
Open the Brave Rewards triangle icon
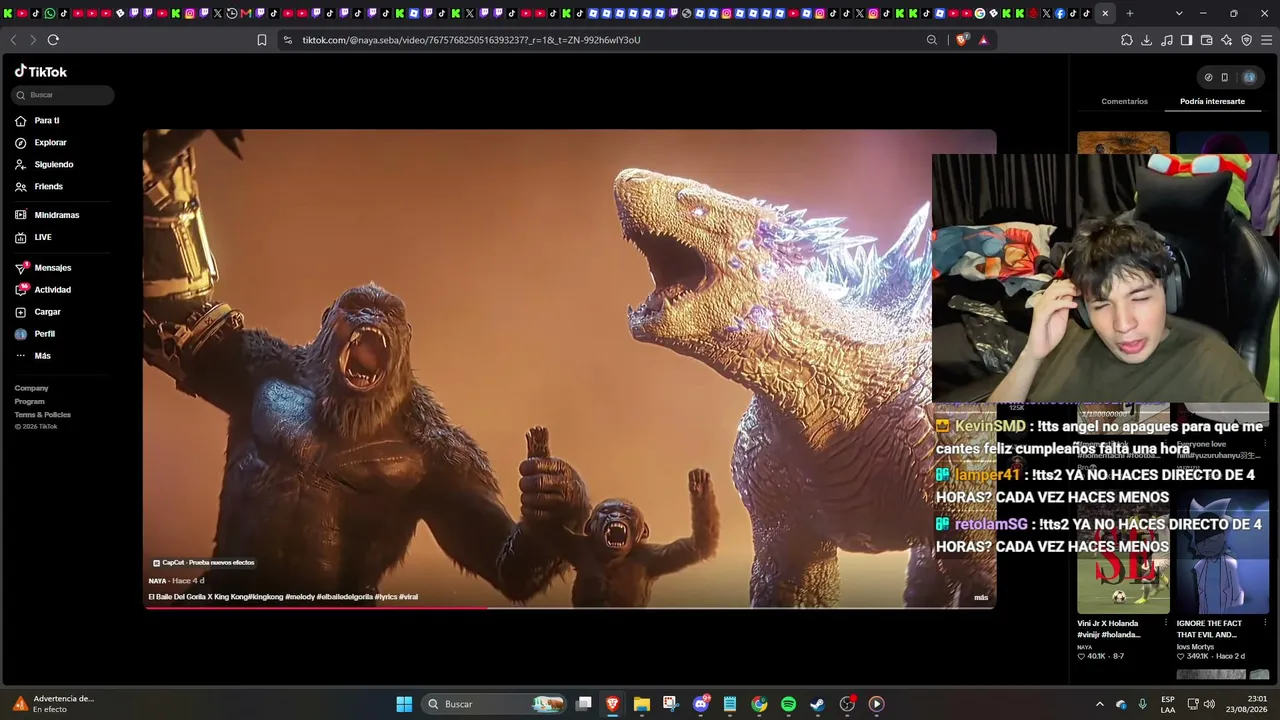click(983, 40)
